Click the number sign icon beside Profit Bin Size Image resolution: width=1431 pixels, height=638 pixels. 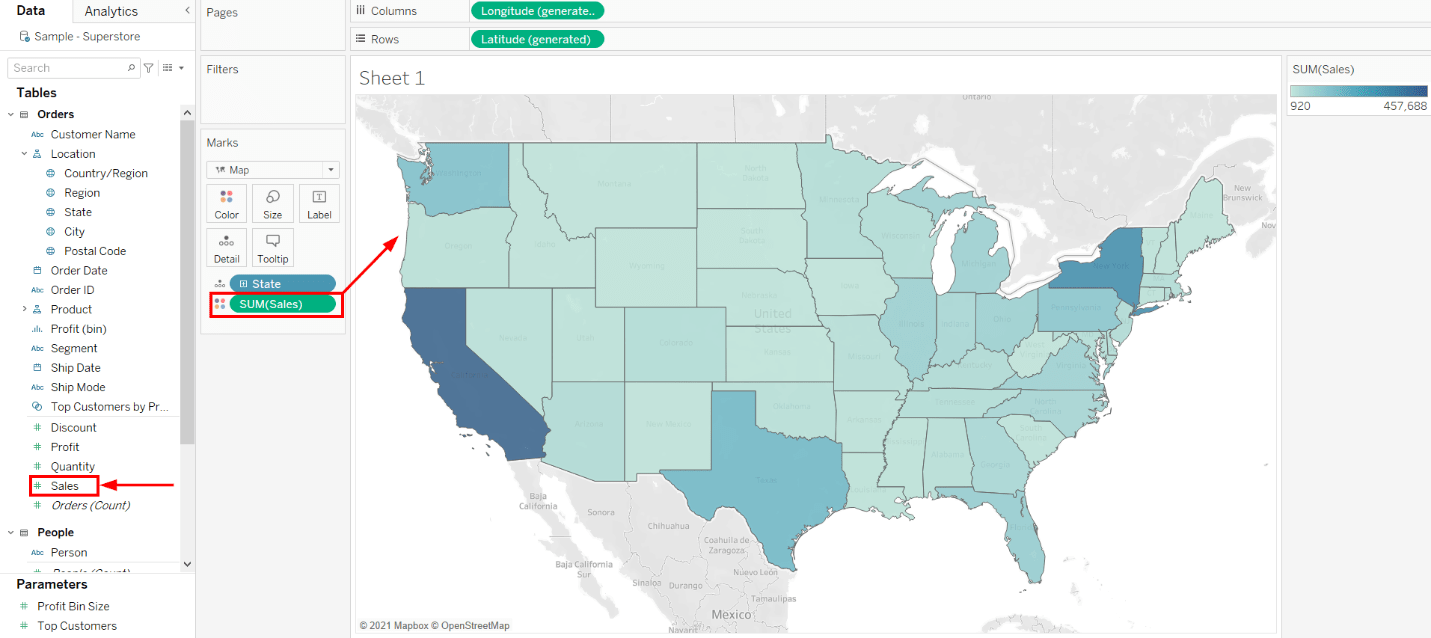[x=24, y=606]
